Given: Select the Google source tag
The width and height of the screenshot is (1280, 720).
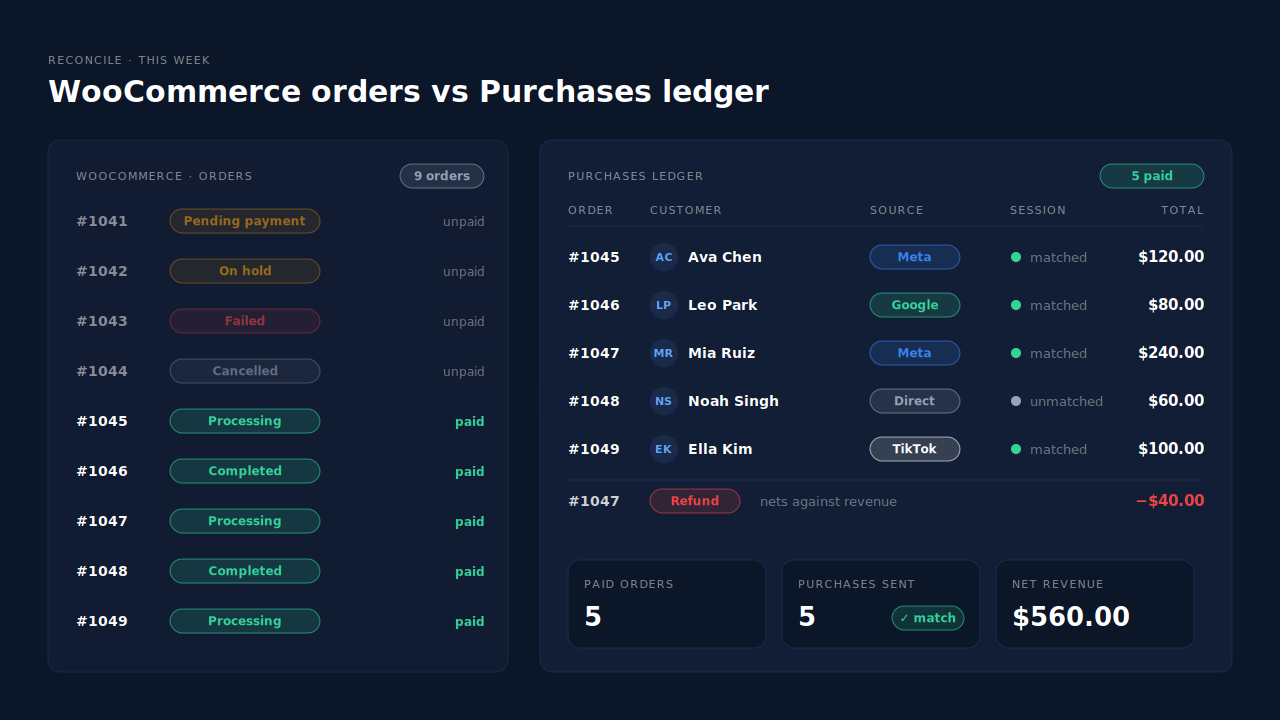Looking at the screenshot, I should coord(915,305).
